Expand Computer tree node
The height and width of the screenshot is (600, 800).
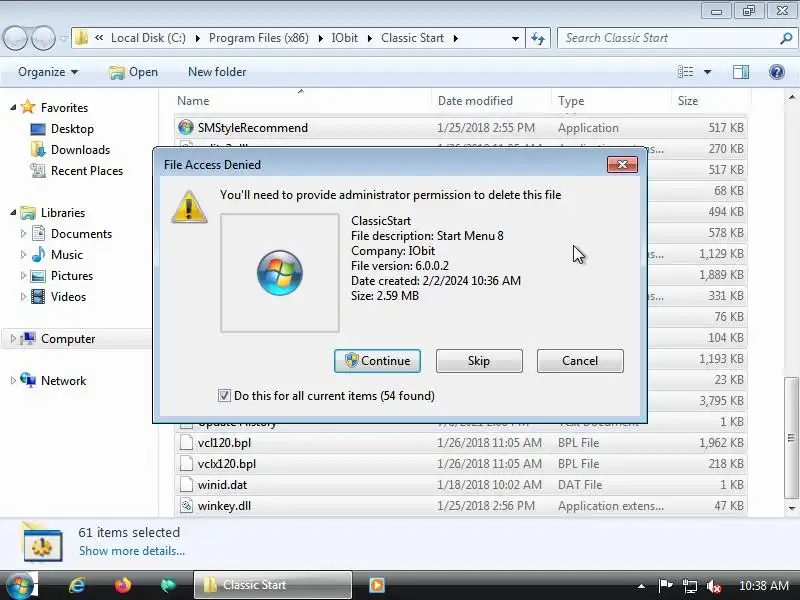coord(13,338)
